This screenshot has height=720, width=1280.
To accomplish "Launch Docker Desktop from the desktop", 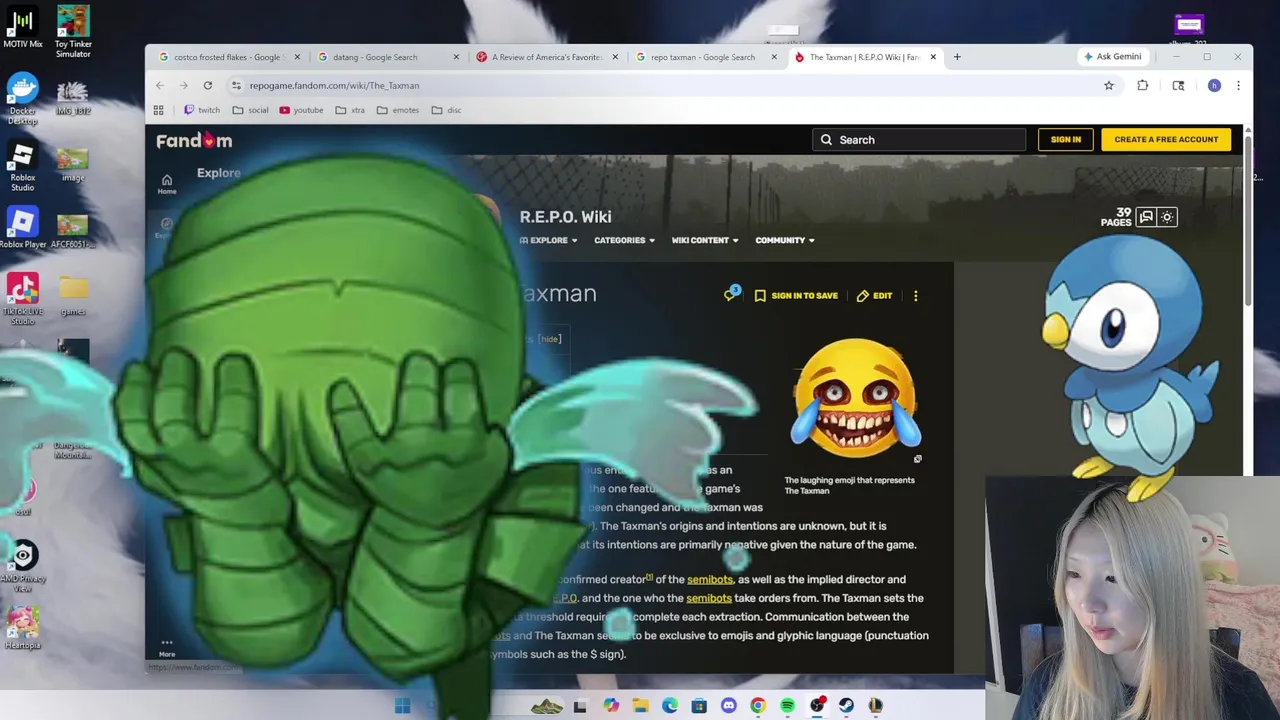I will (22, 99).
